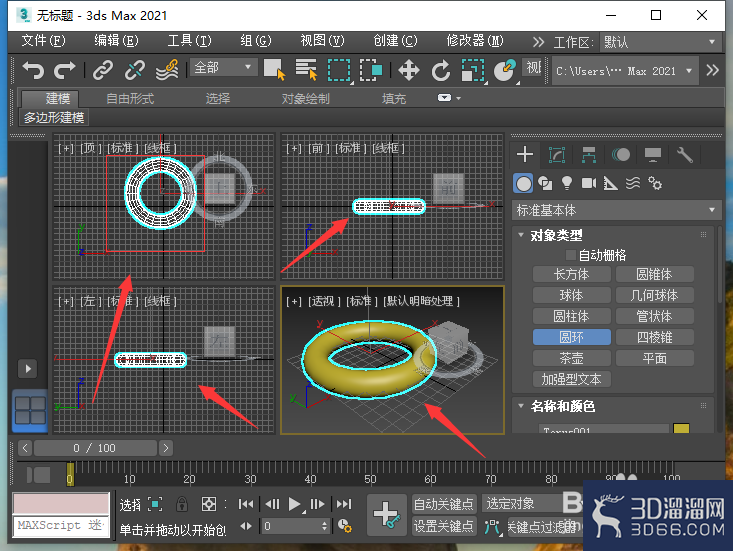Select Geometry category sphere icon
Screen dimensions: 733x551
click(523, 183)
